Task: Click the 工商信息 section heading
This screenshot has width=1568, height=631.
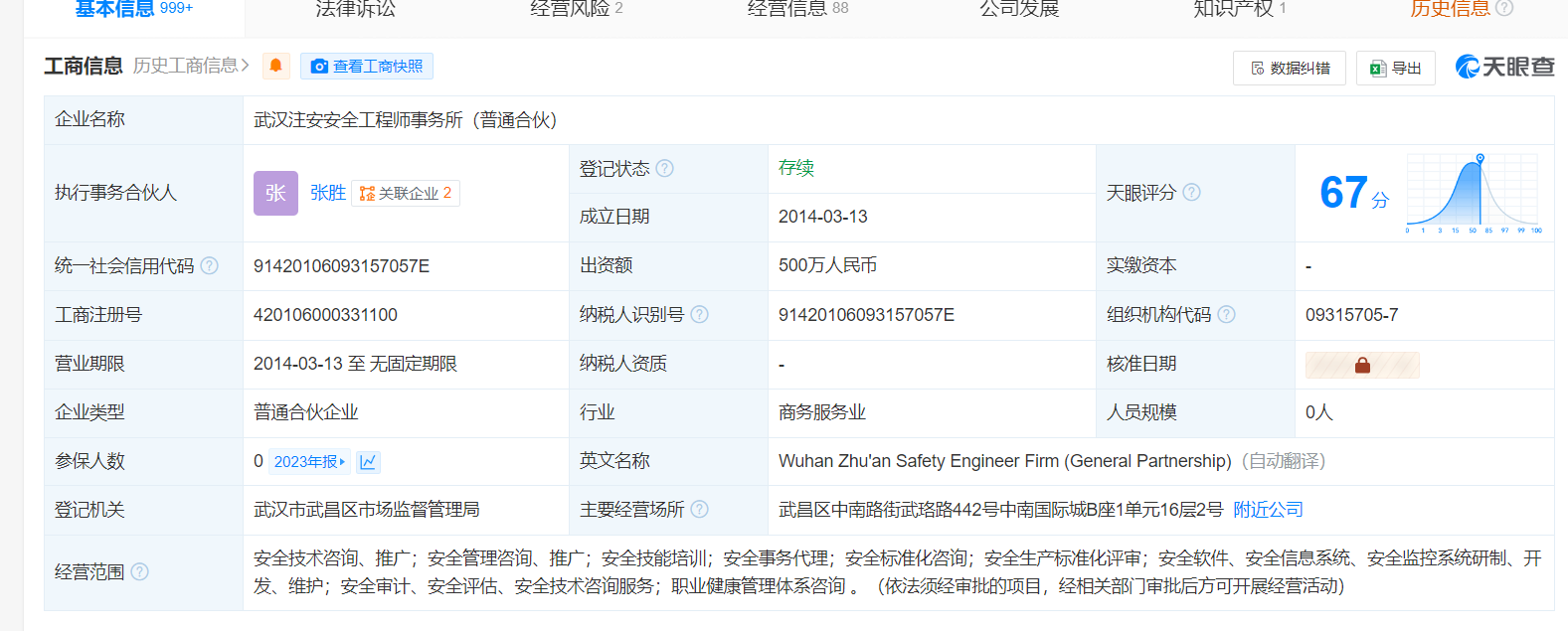Action: point(83,66)
